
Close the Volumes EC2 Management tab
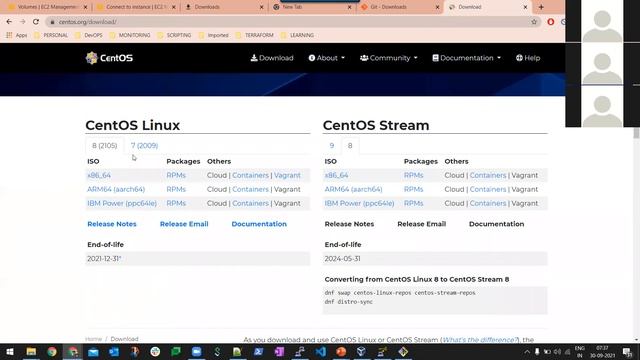point(85,7)
